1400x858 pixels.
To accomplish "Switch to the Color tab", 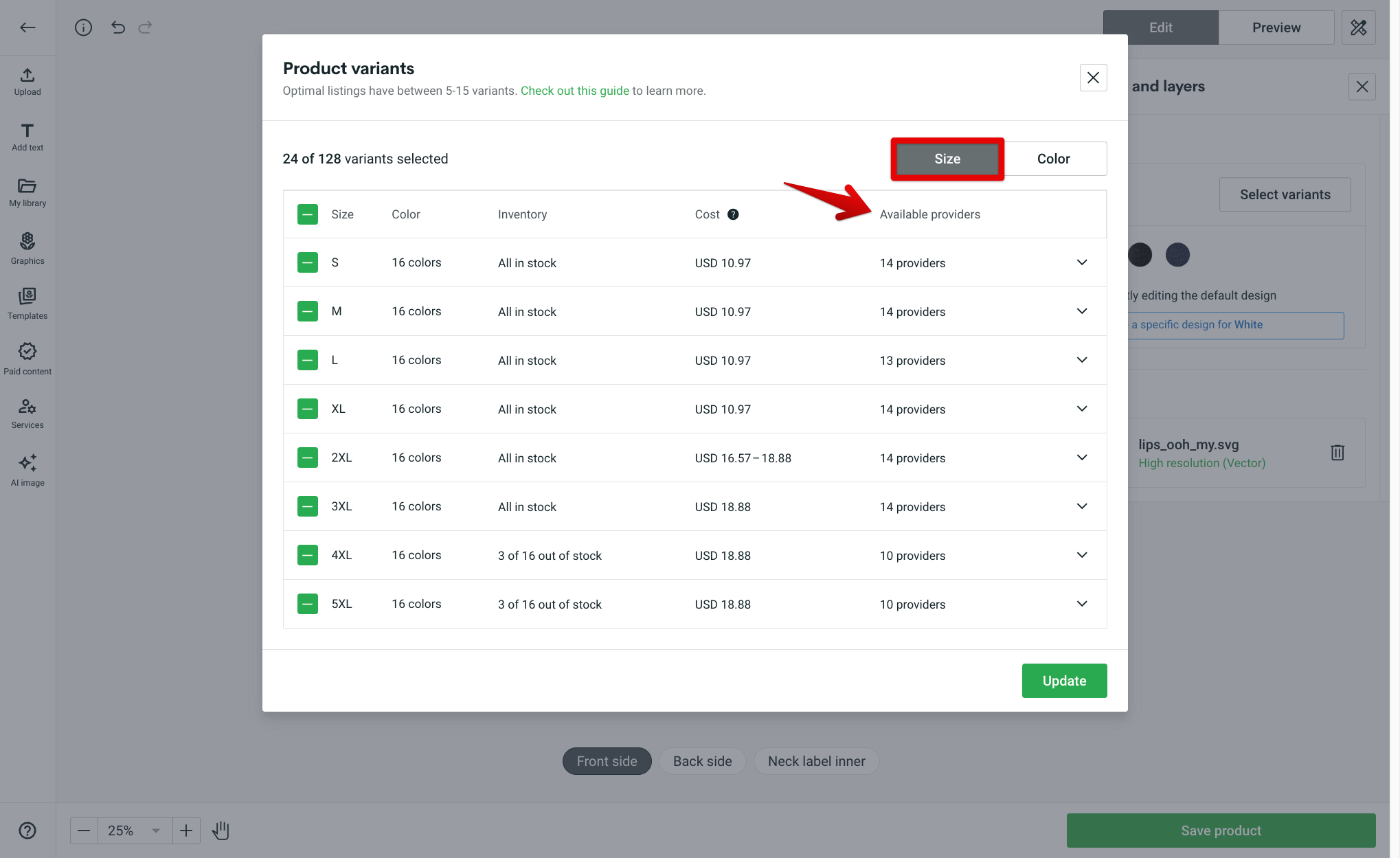I will [1053, 159].
